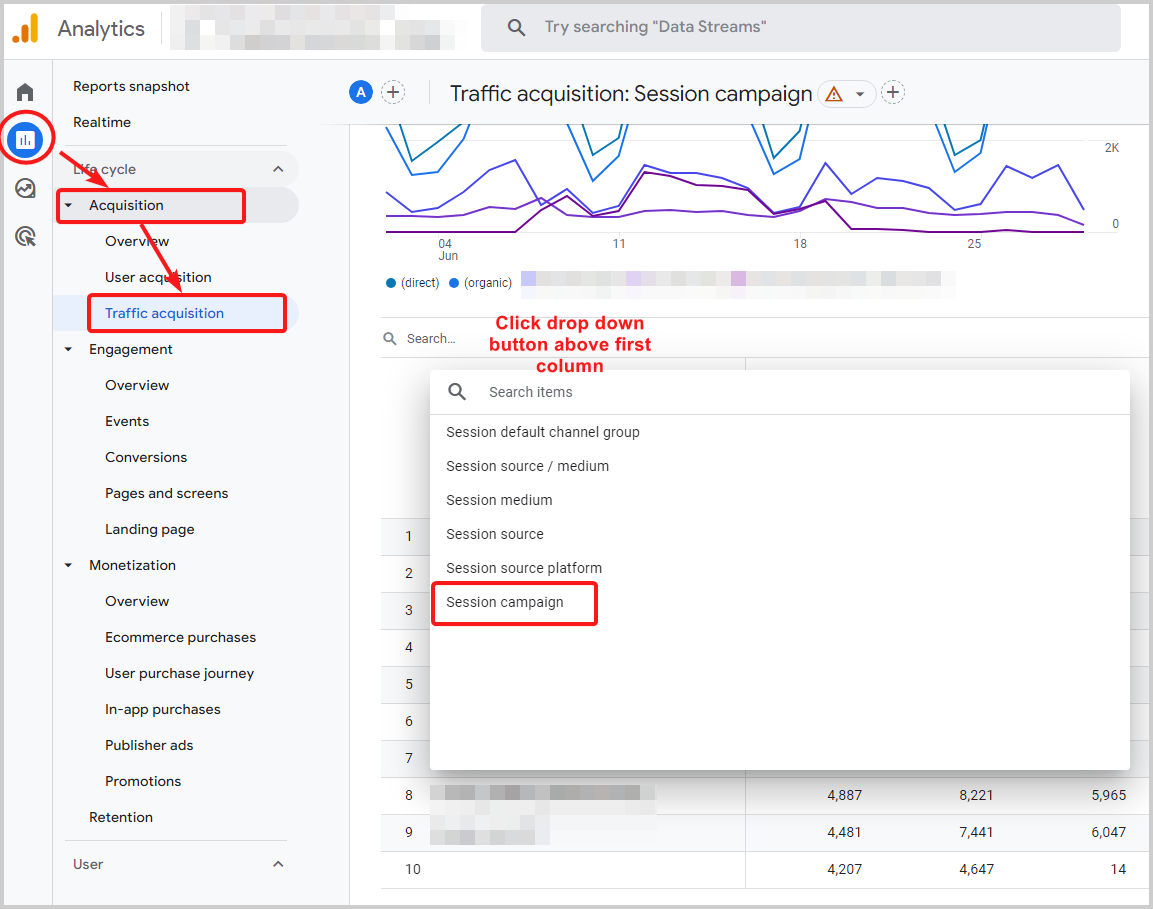
Task: Open the Promotions report
Action: click(143, 782)
